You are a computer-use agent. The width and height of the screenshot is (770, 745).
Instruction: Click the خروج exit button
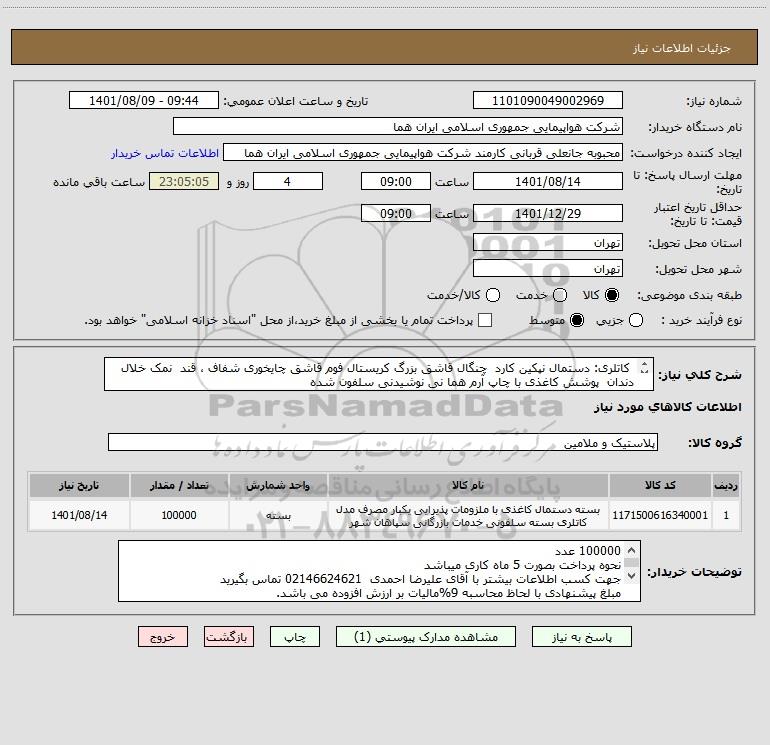click(x=163, y=637)
